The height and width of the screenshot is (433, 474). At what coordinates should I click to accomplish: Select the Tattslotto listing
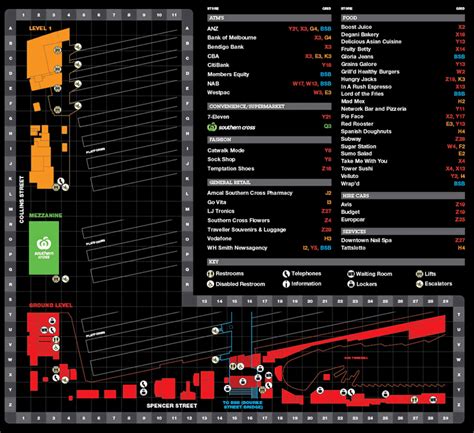tap(403, 248)
